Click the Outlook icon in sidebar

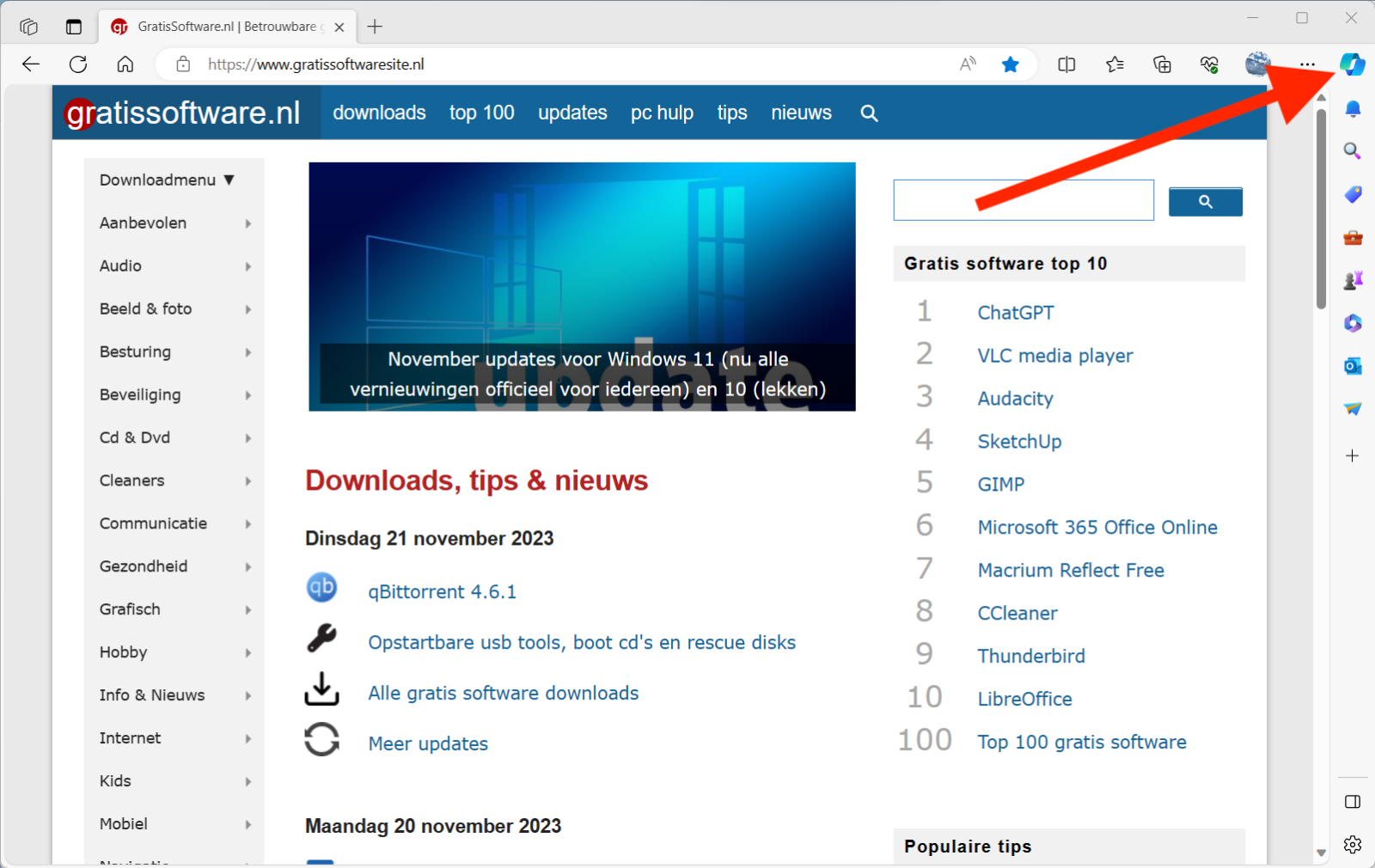click(1352, 366)
